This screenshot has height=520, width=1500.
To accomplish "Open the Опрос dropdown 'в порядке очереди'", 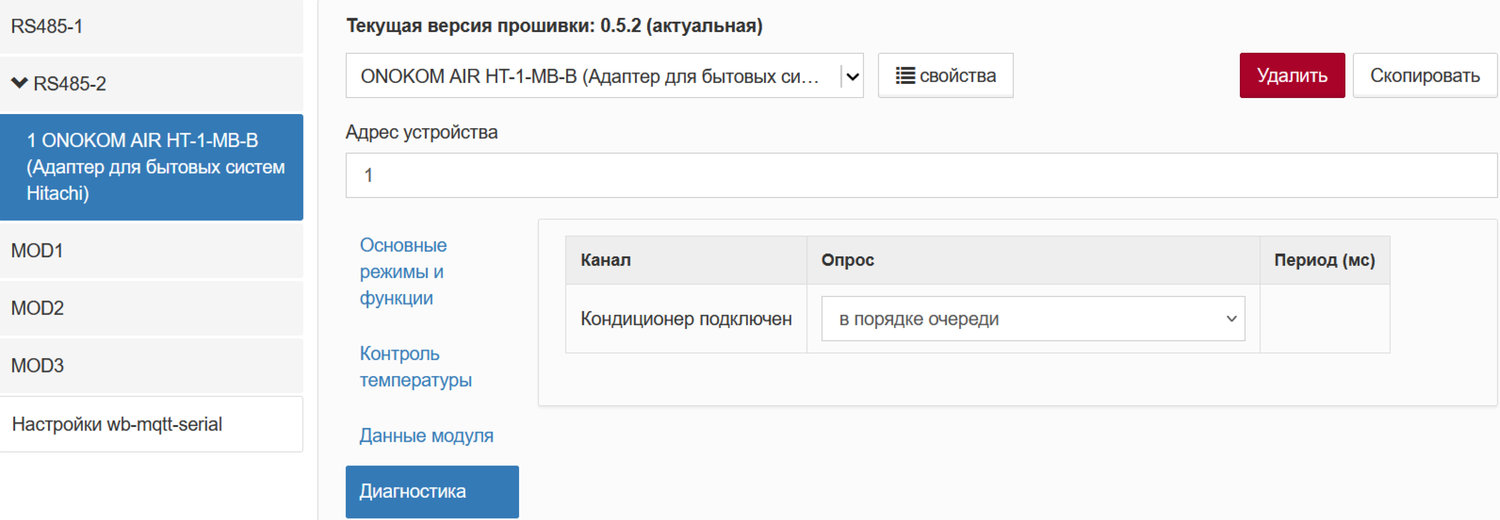I will tap(1033, 319).
